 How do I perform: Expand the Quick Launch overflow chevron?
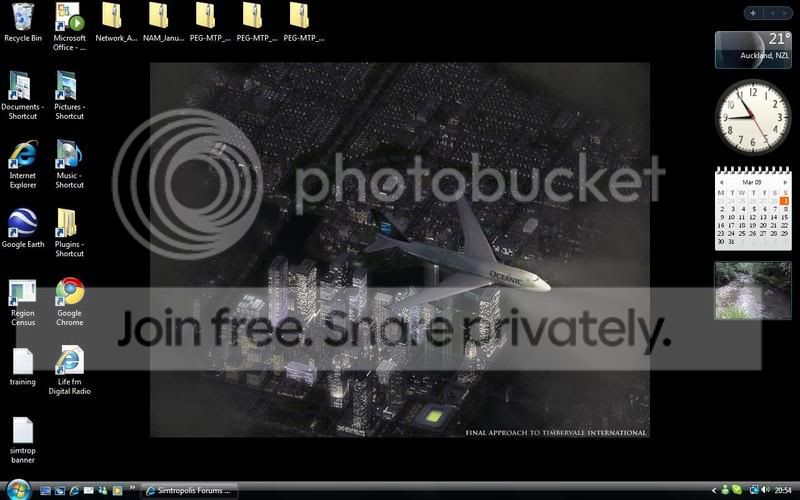click(x=132, y=488)
